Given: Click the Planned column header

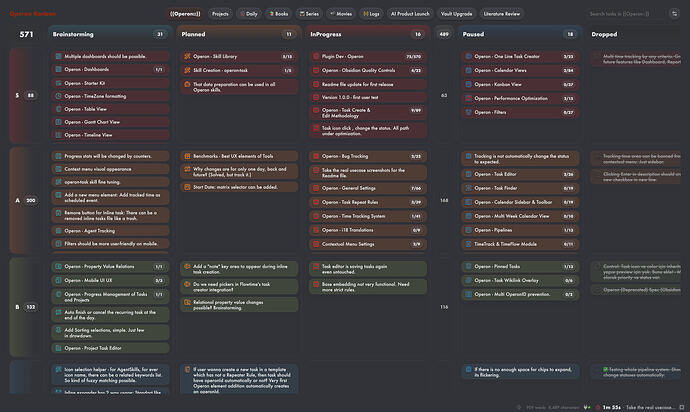Looking at the screenshot, I should [239, 34].
